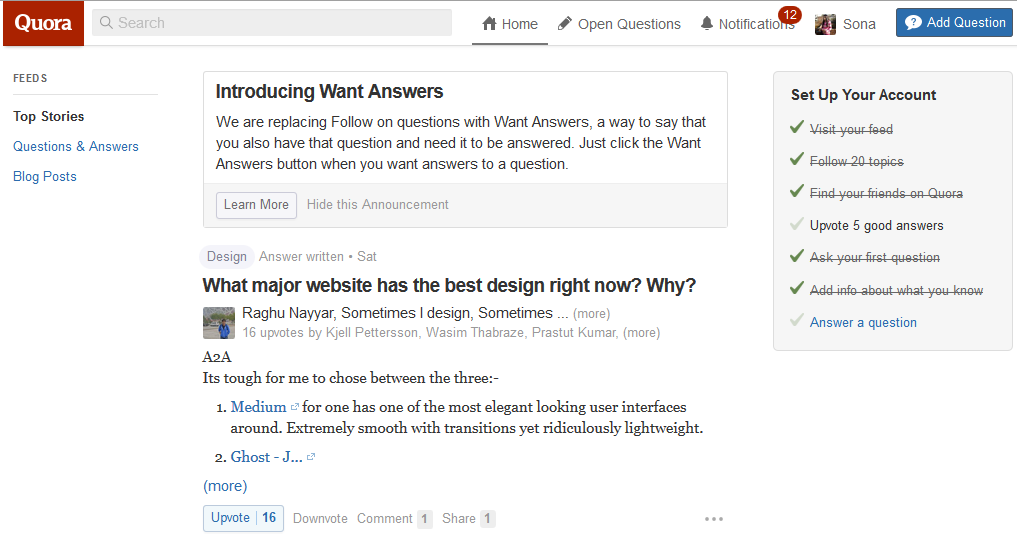Share the answer
This screenshot has height=543, width=1017.
point(459,518)
